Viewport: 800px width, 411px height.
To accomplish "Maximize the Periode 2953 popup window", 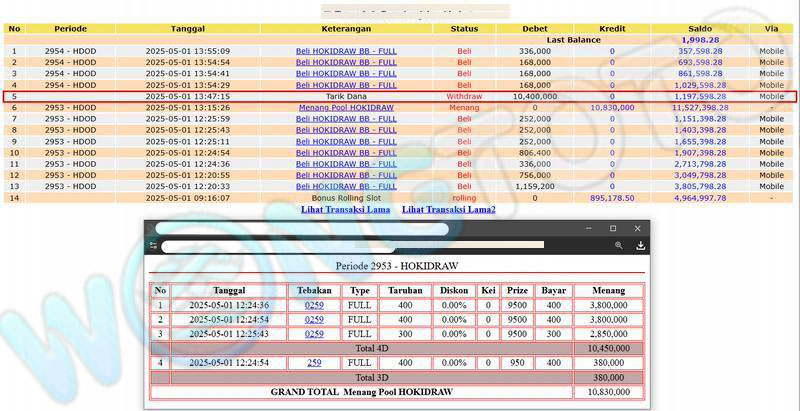I will click(613, 229).
